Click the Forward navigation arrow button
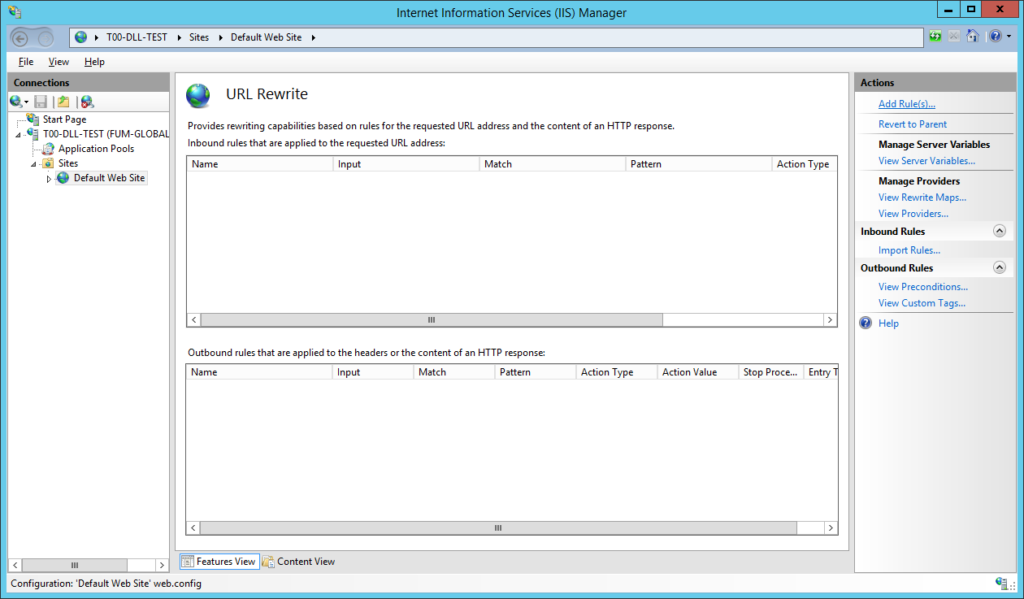Screen dimensions: 1024x599 coord(45,38)
